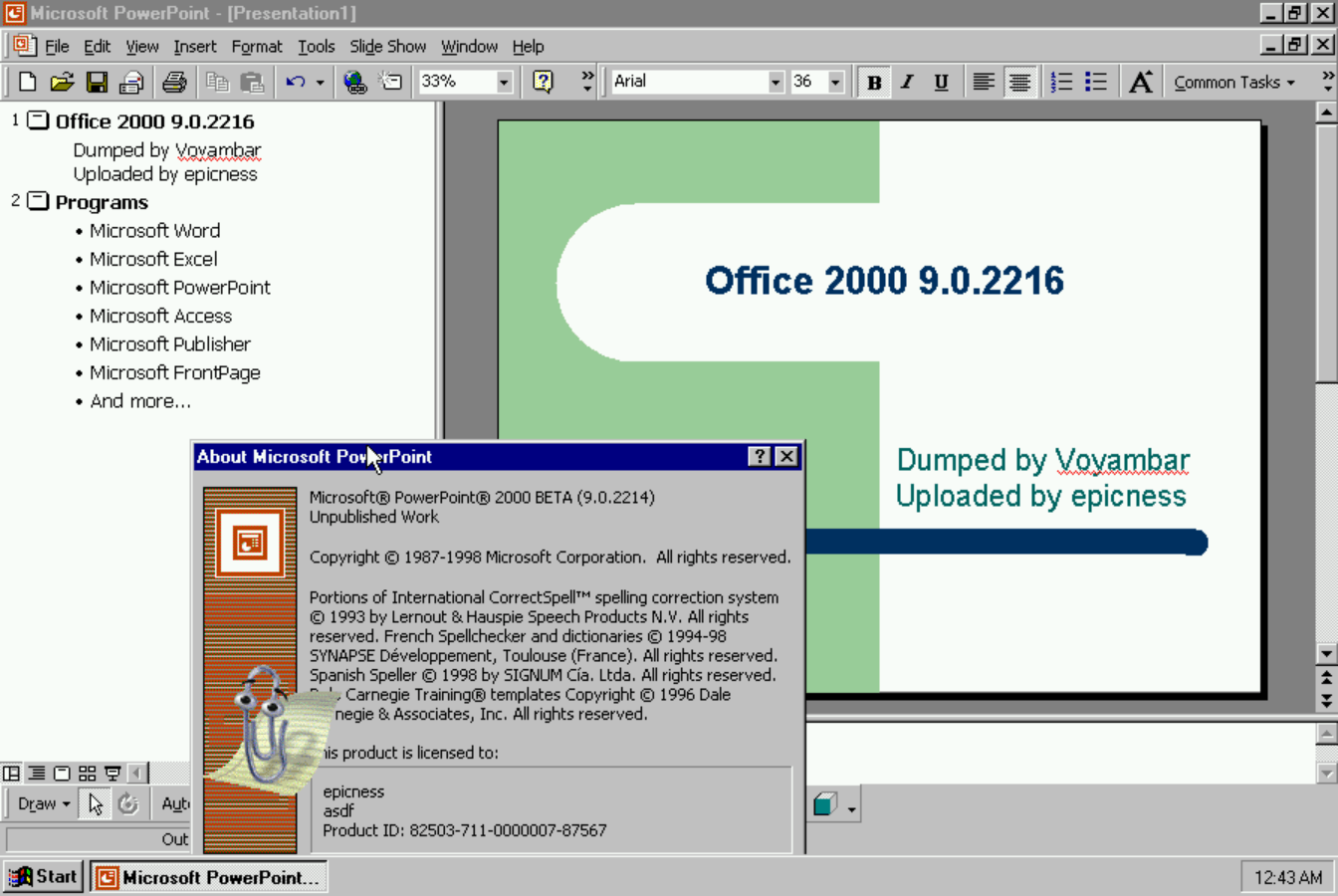
Task: Click the Microsoft PowerPoint taskbar button
Action: tap(208, 877)
